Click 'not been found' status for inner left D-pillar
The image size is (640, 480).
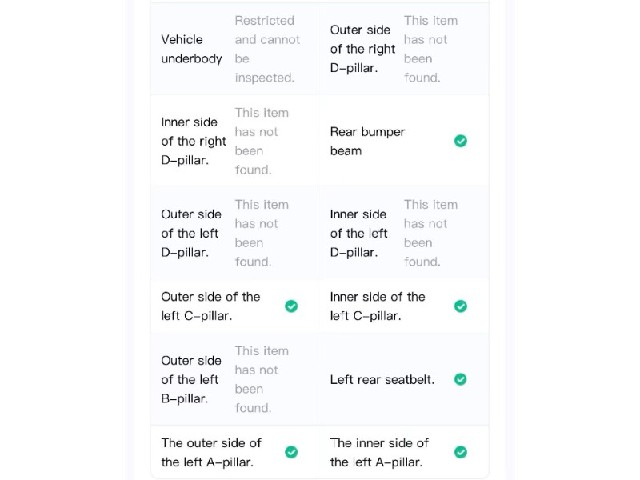click(x=431, y=233)
